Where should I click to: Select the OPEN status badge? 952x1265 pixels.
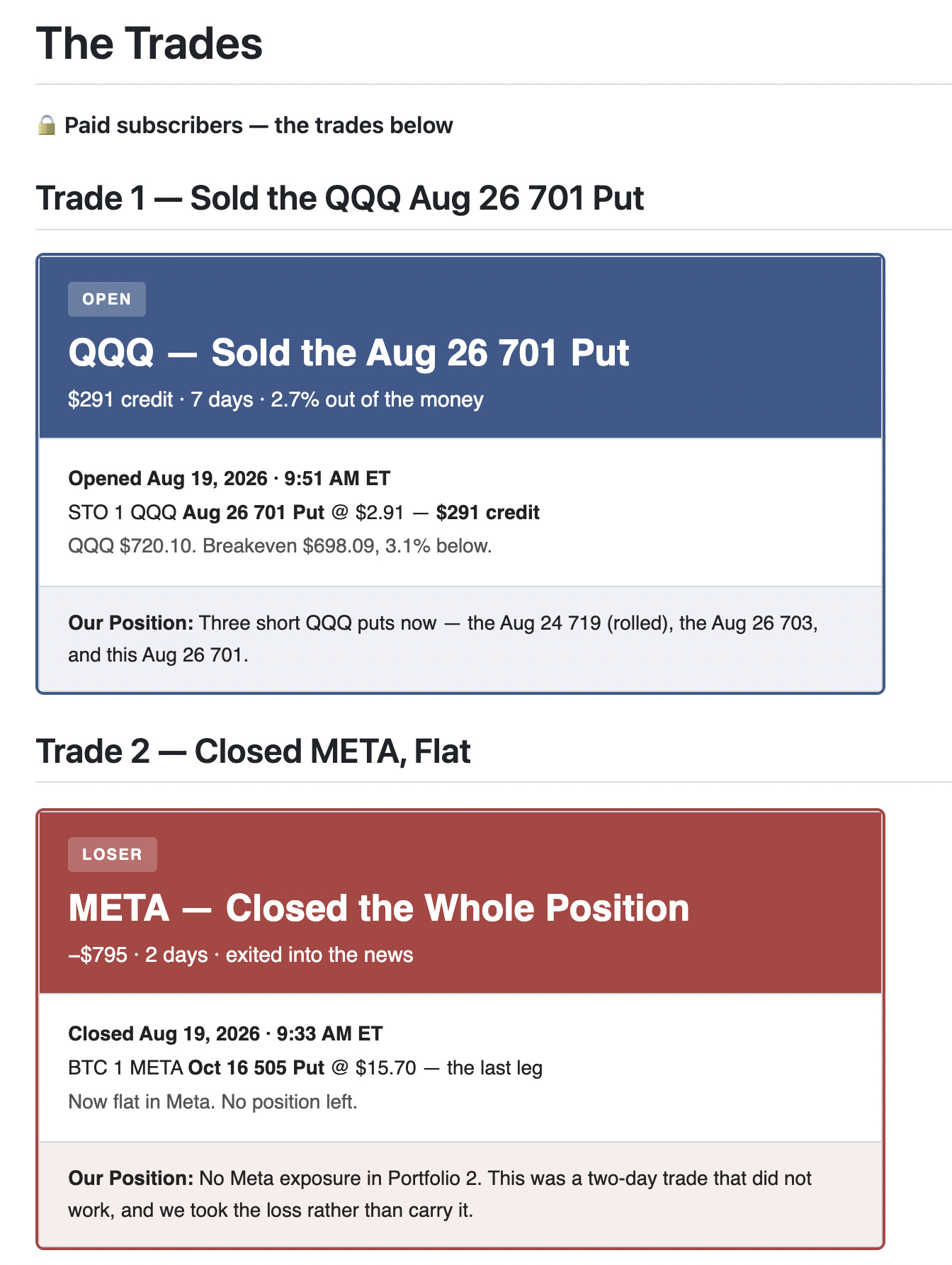coord(107,299)
